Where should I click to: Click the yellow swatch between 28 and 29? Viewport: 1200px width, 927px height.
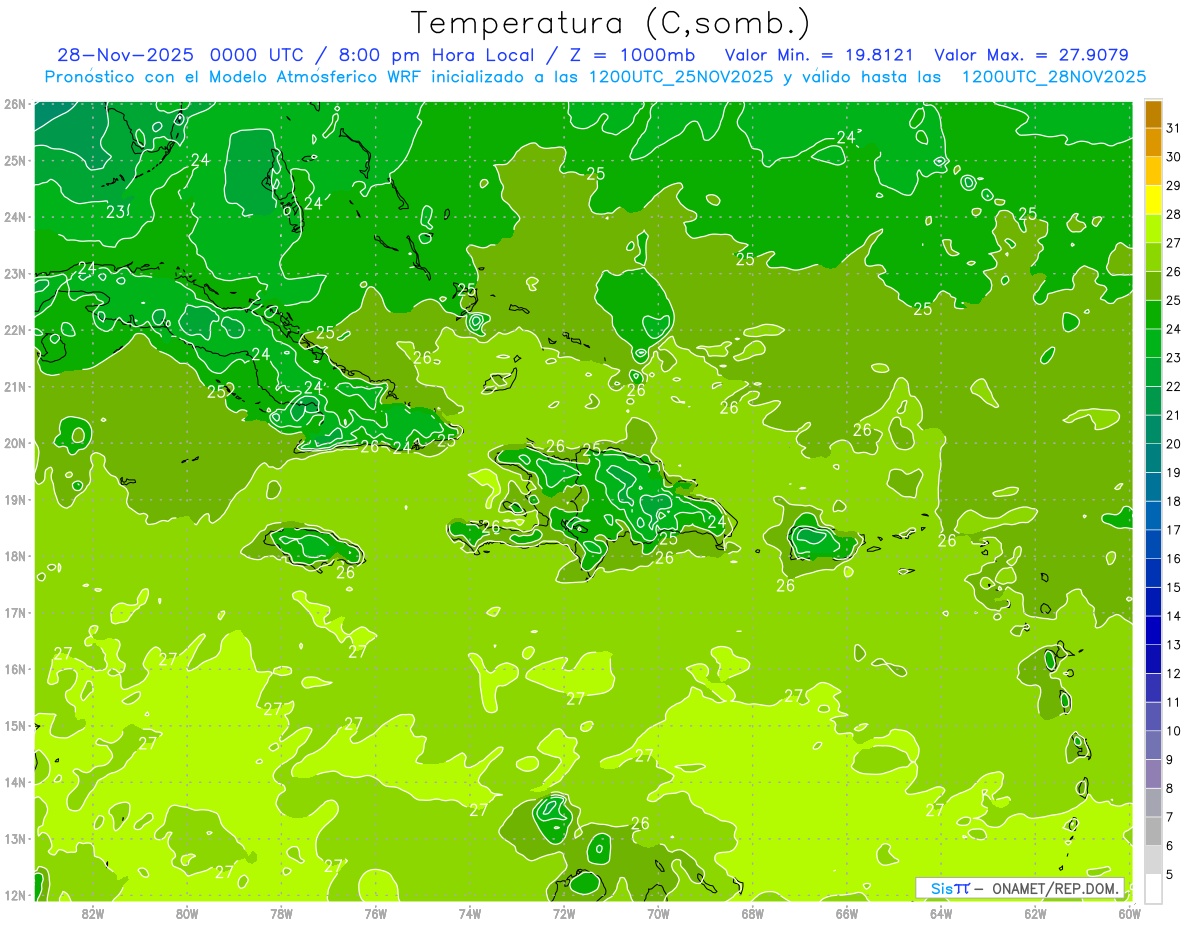coord(1154,200)
